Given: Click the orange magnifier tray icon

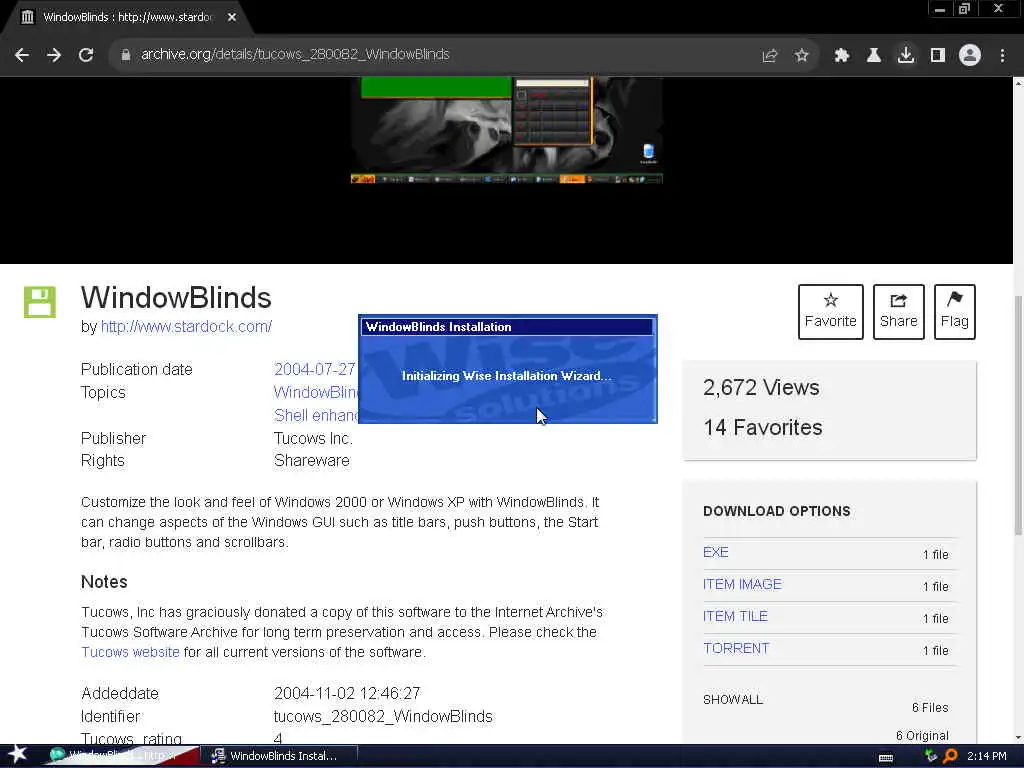Looking at the screenshot, I should 950,756.
